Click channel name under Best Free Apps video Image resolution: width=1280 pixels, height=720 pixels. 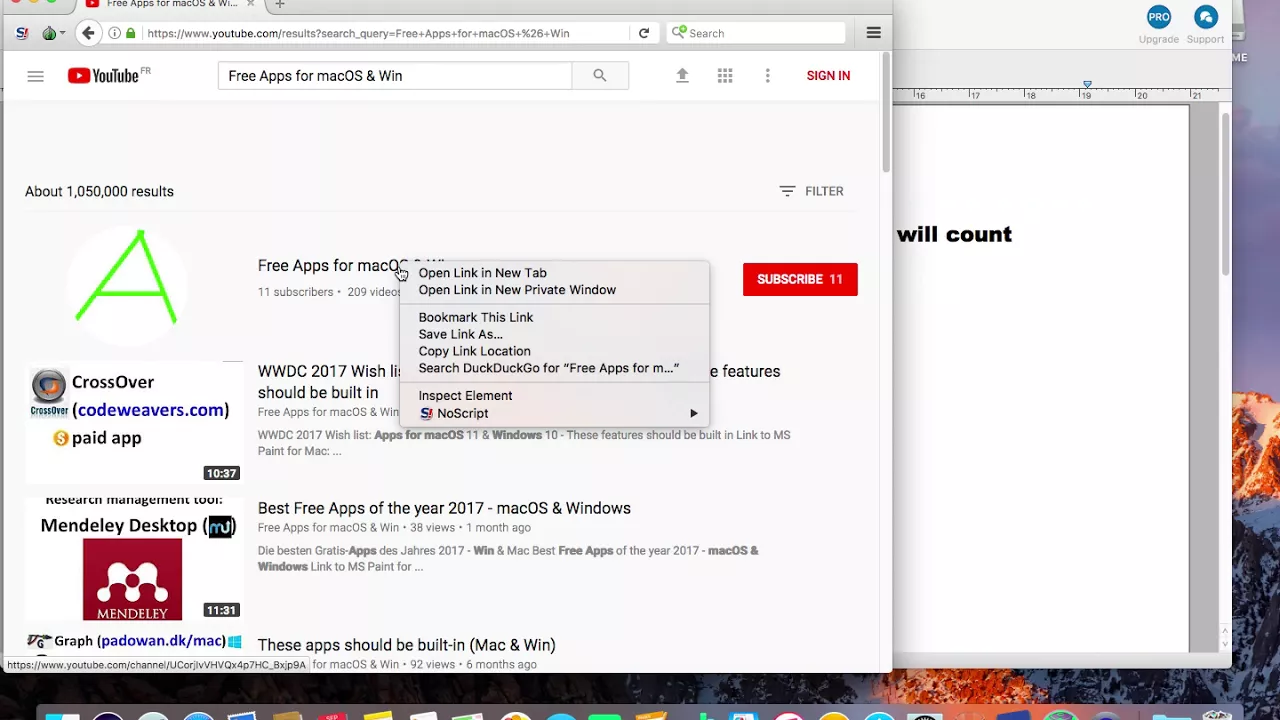point(328,528)
